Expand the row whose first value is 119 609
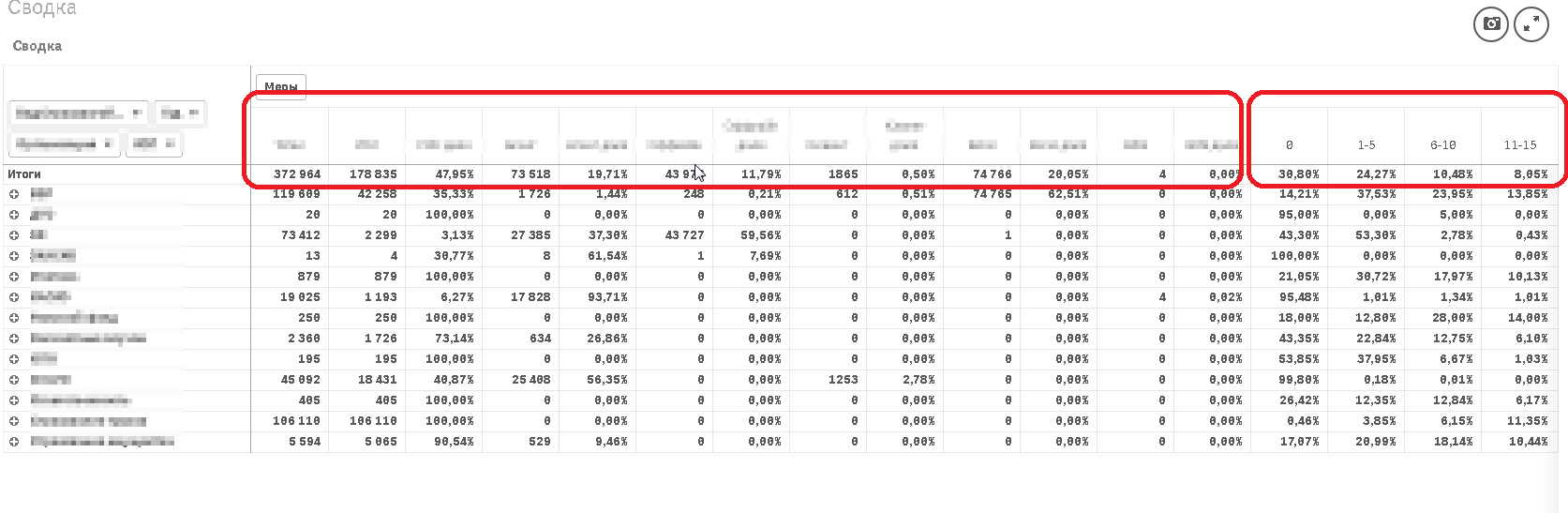Screen dimensions: 1568x513 (x=14, y=194)
